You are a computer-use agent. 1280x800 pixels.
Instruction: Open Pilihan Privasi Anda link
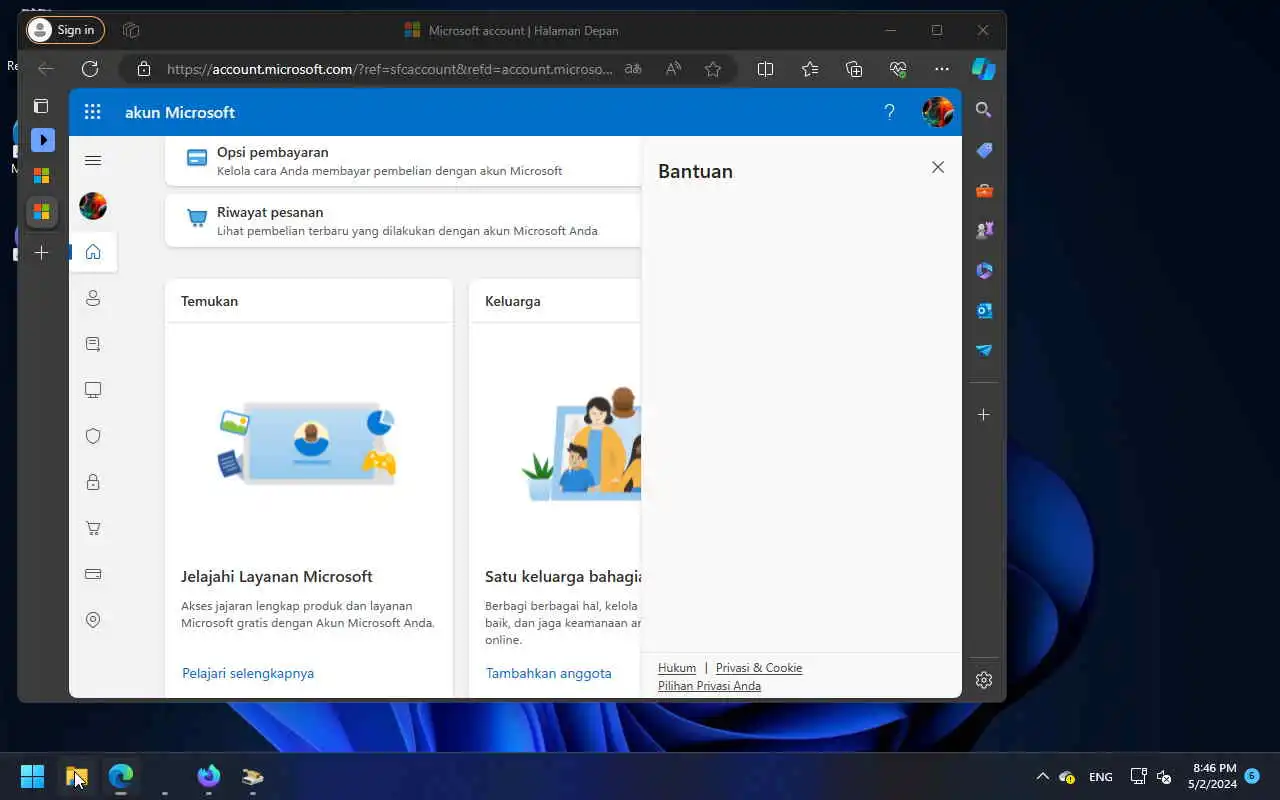coord(709,686)
